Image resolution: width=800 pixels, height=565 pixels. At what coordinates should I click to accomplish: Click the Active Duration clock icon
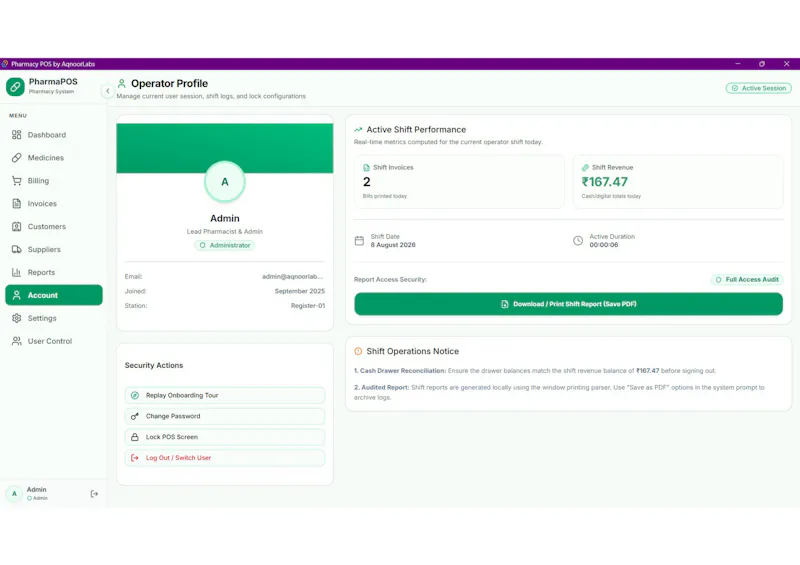coord(578,241)
